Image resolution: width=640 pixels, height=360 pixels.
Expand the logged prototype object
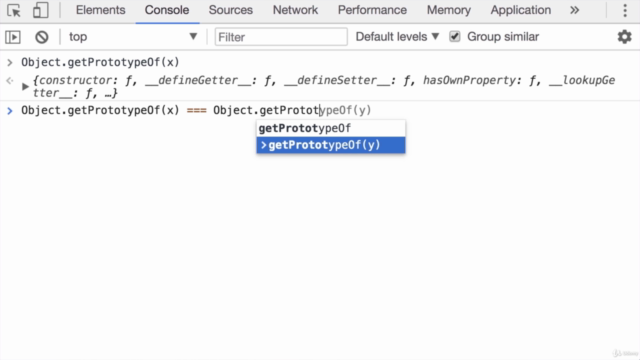click(25, 87)
